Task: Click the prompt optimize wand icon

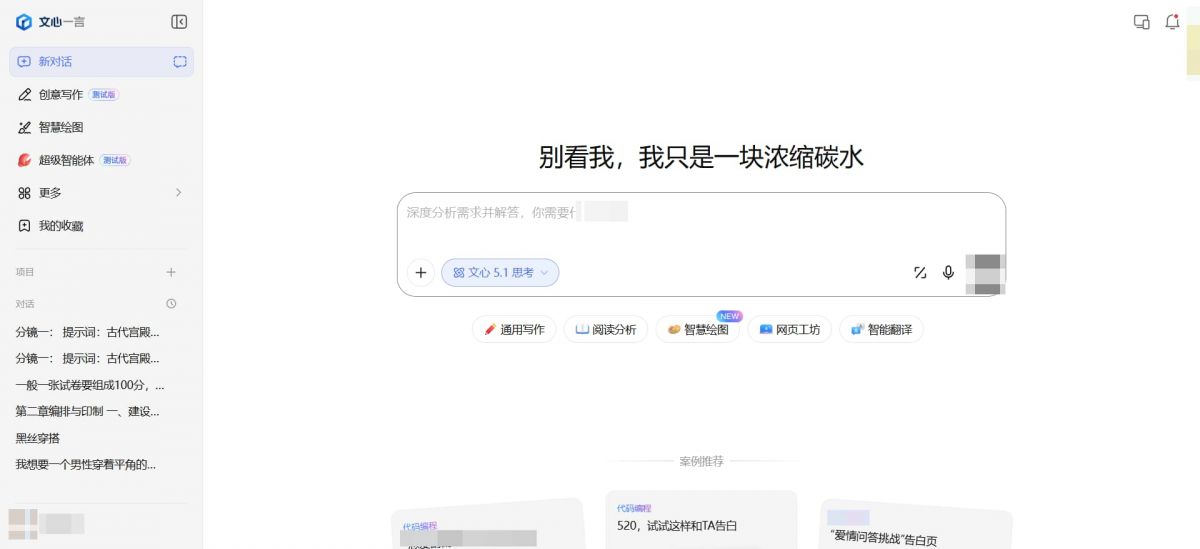Action: coord(920,273)
